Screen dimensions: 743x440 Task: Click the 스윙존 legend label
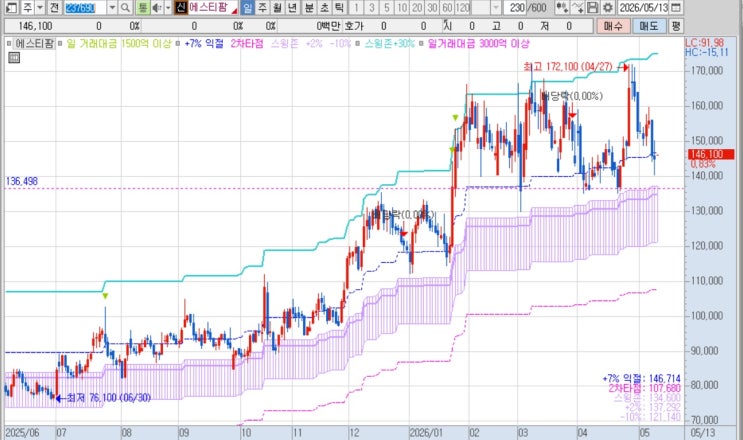pyautogui.click(x=285, y=44)
